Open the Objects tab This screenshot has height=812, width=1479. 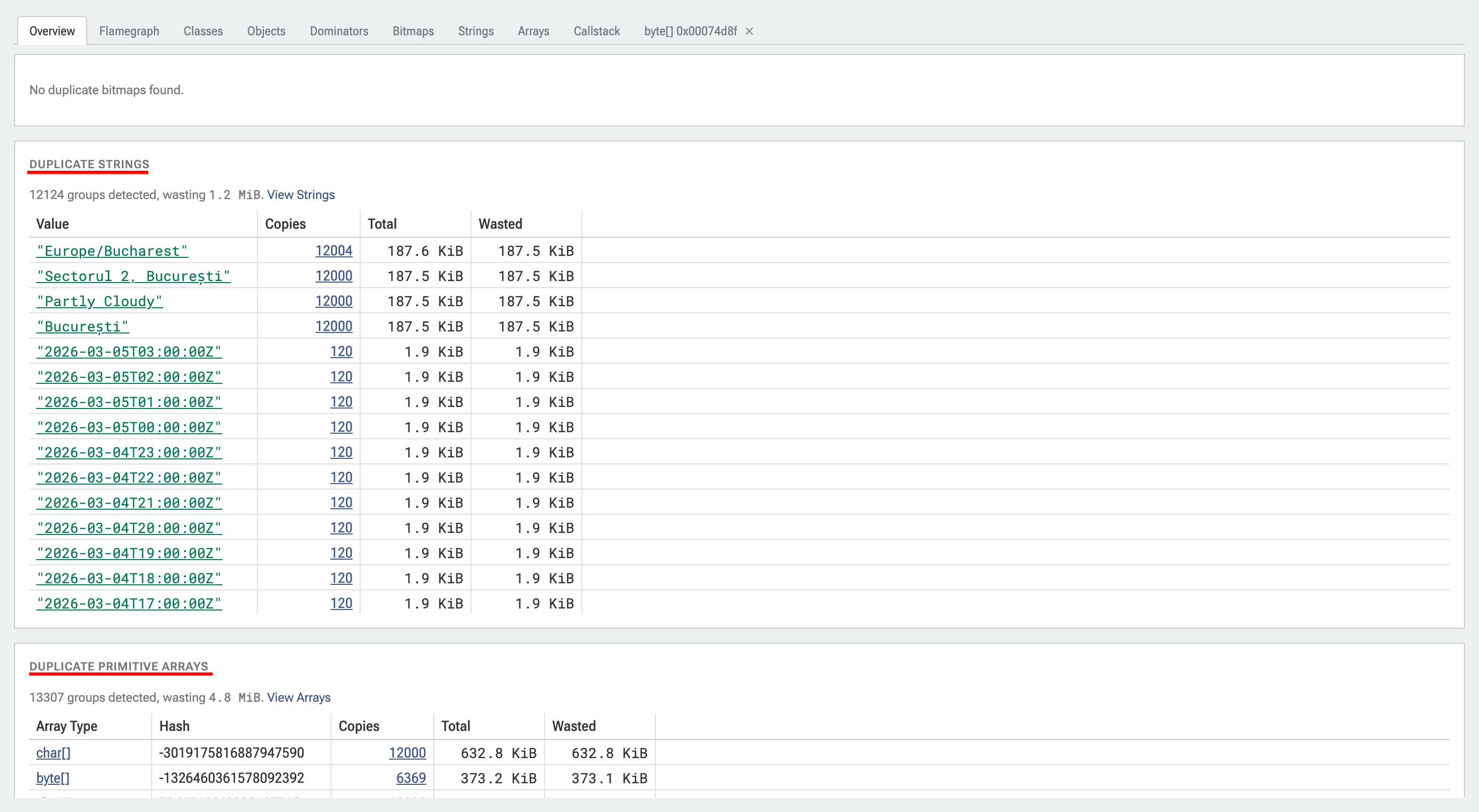[x=266, y=31]
